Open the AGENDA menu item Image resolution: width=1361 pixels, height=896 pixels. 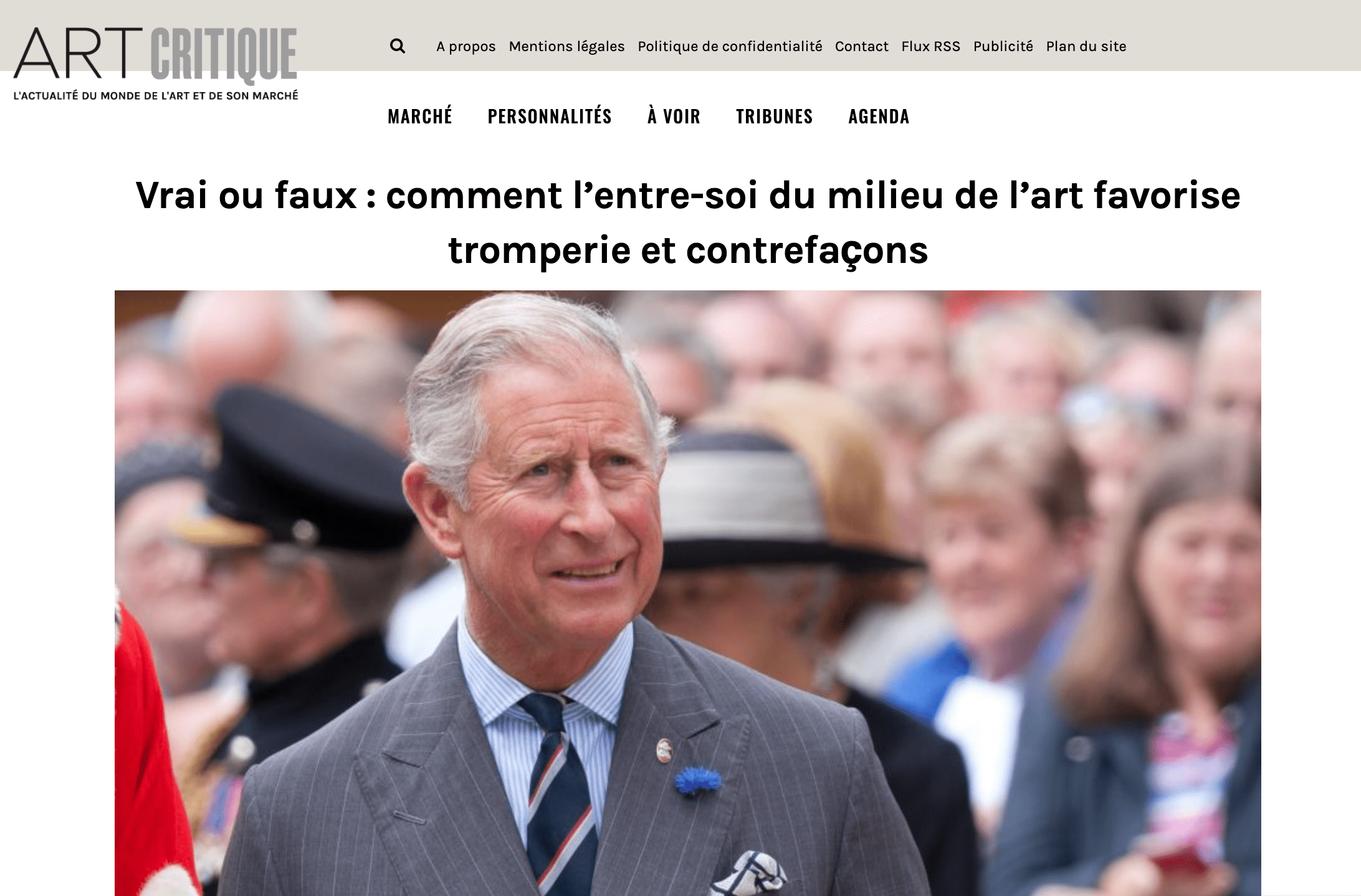(x=879, y=116)
